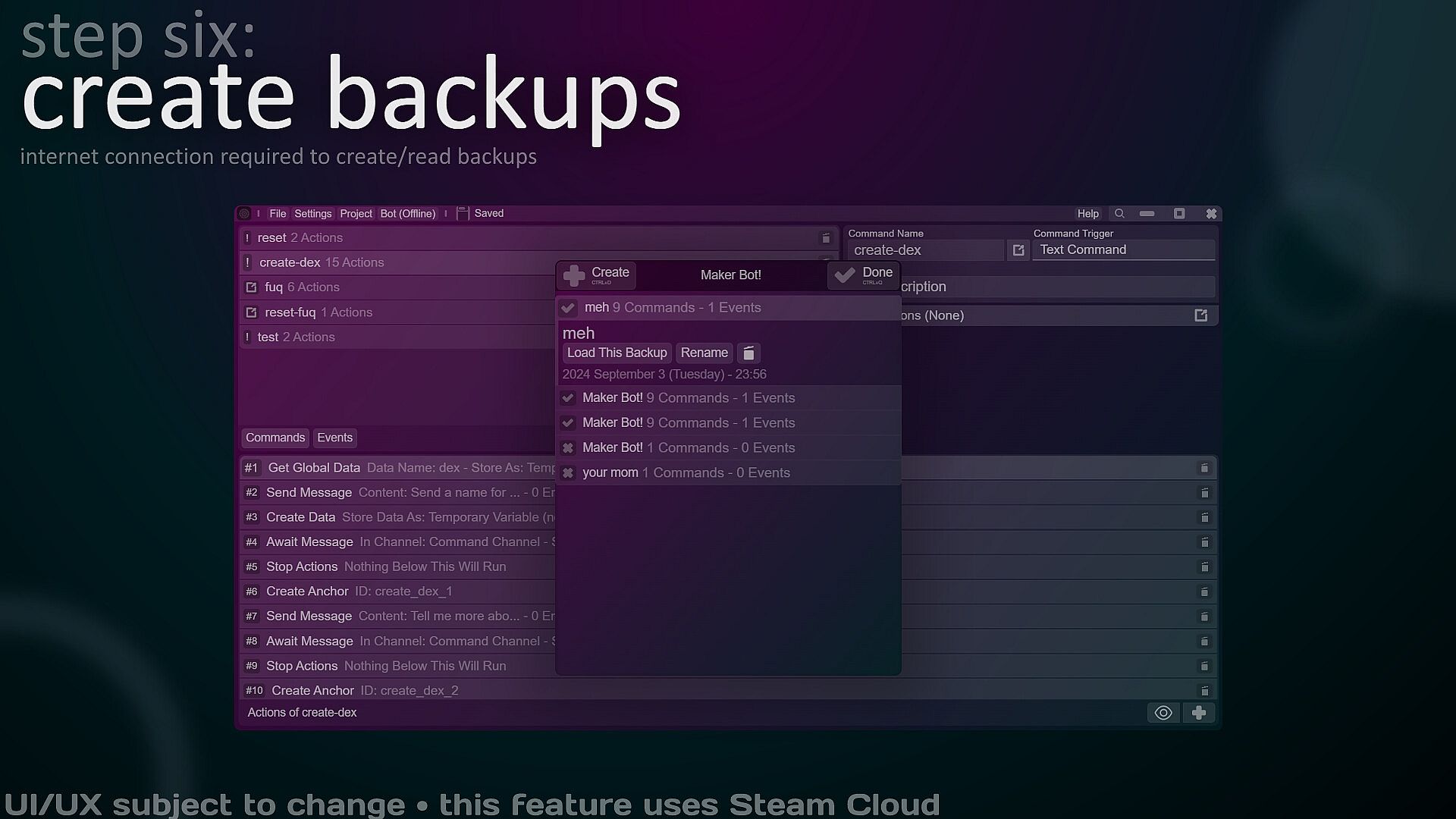Click the search magnifier icon in title bar

[x=1119, y=214]
